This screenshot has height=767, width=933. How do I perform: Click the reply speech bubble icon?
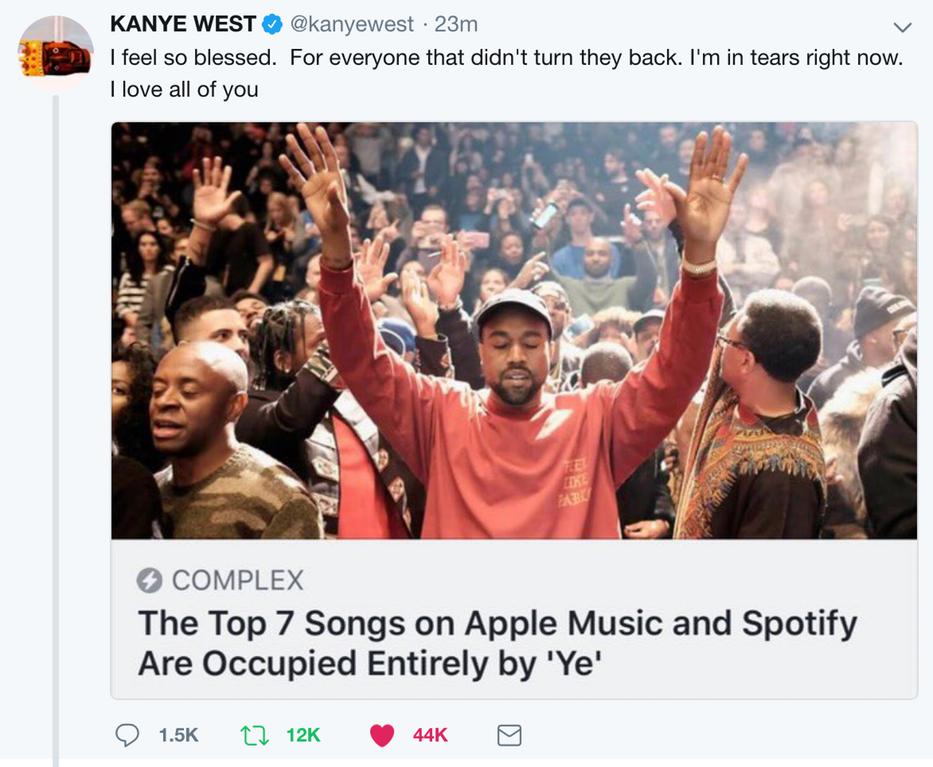point(127,735)
